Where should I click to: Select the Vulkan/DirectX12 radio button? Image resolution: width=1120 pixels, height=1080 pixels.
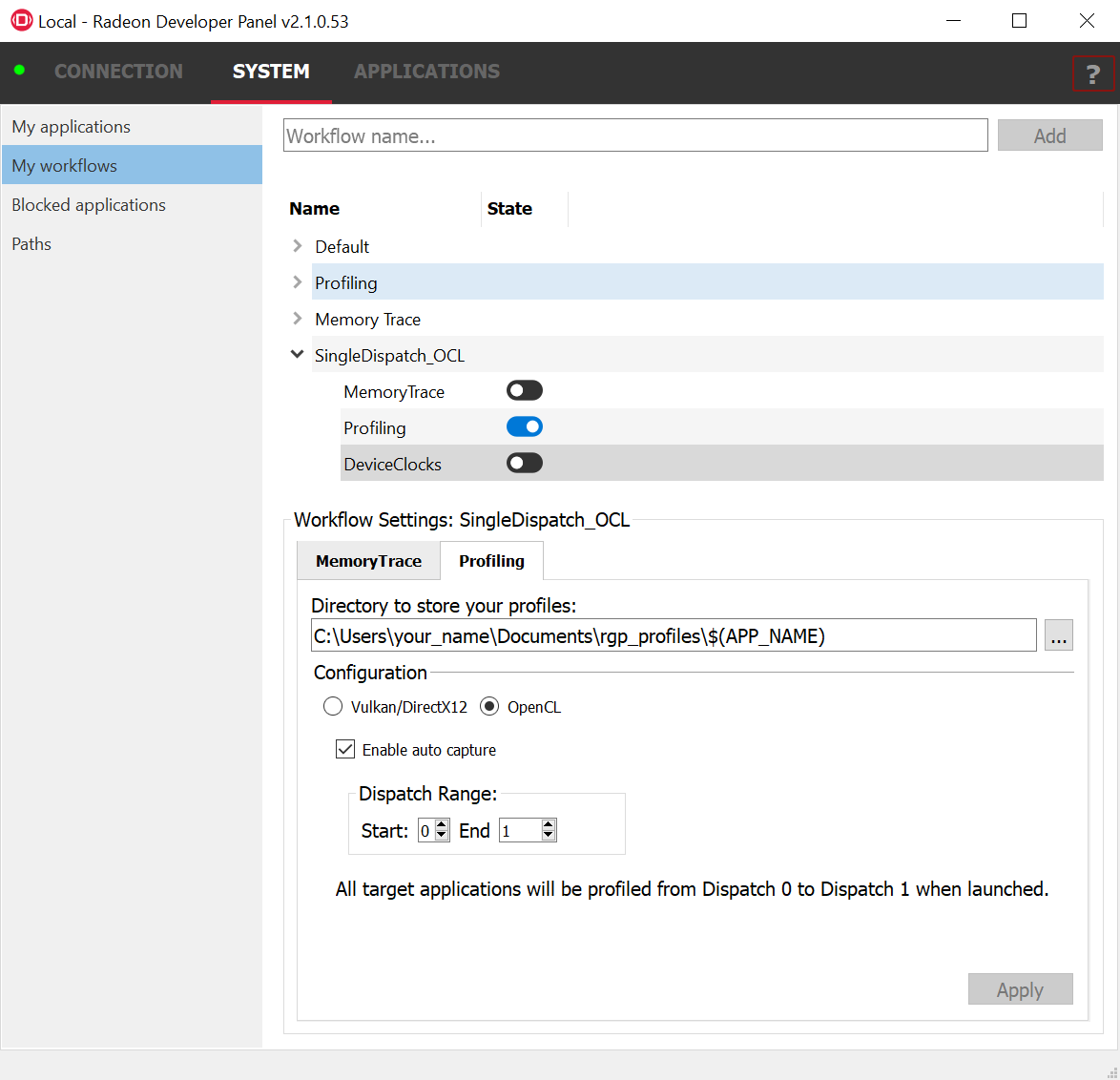pos(333,707)
